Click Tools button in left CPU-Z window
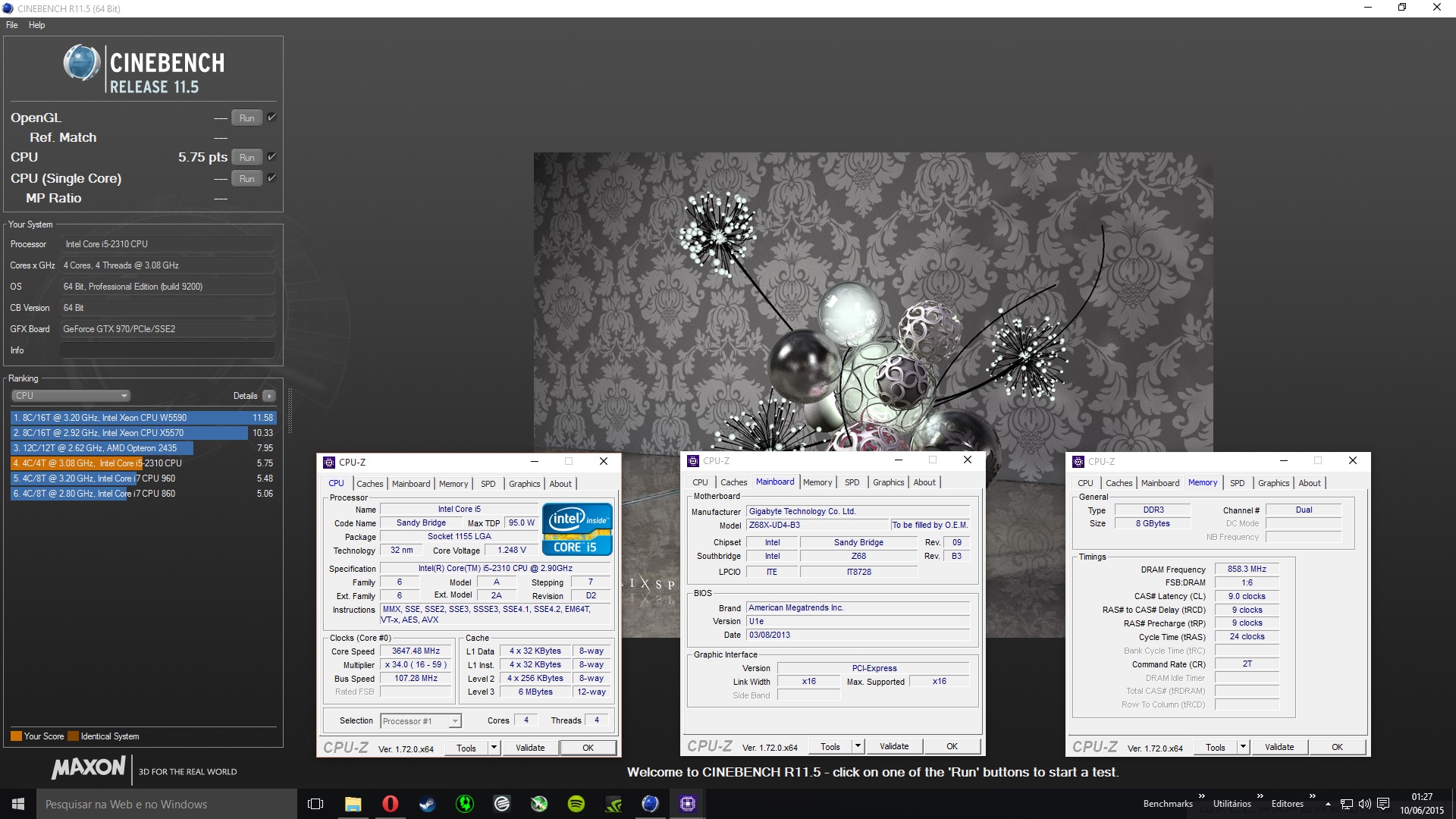This screenshot has height=819, width=1456. click(466, 748)
